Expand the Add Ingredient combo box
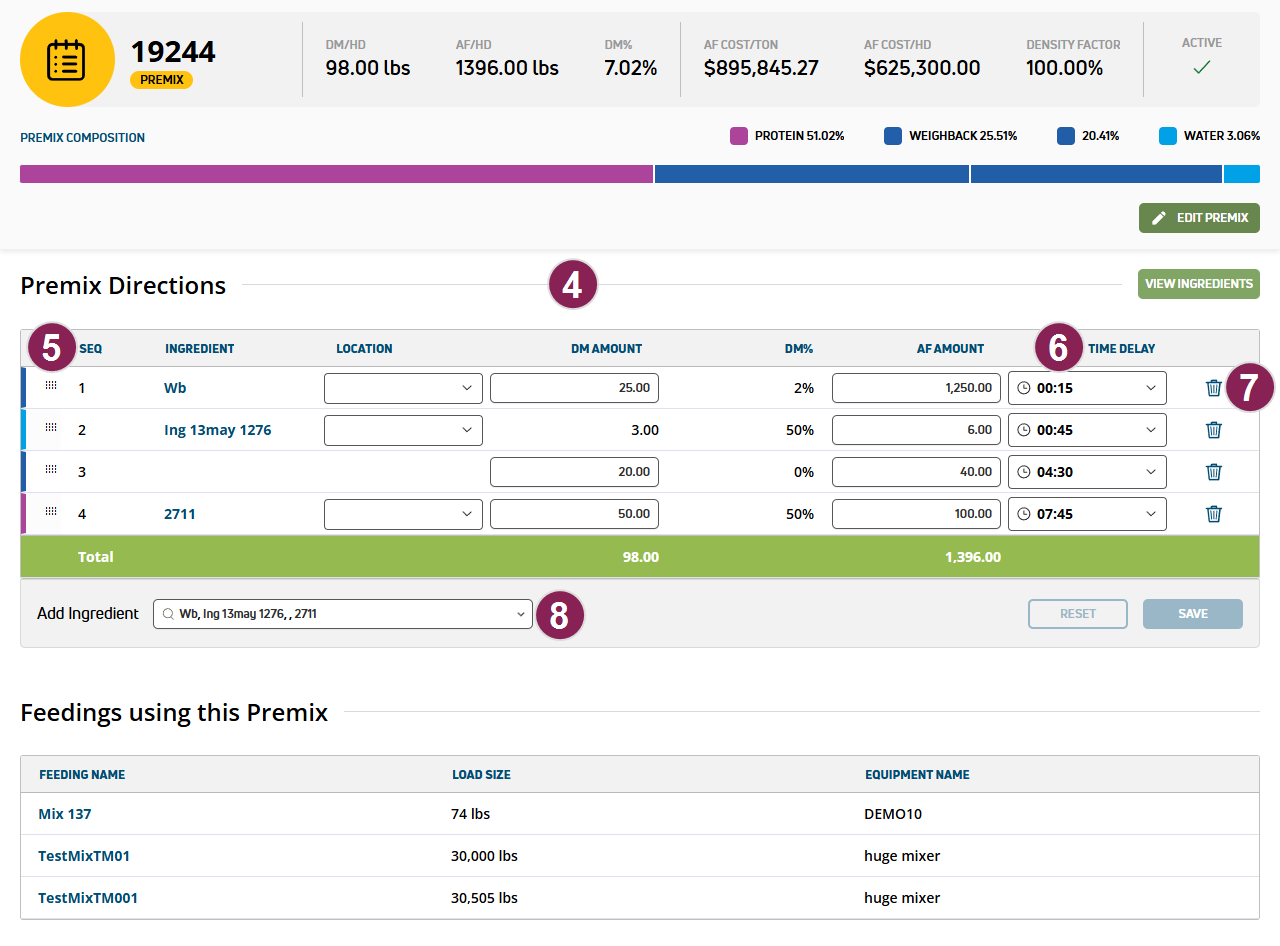 [x=342, y=614]
